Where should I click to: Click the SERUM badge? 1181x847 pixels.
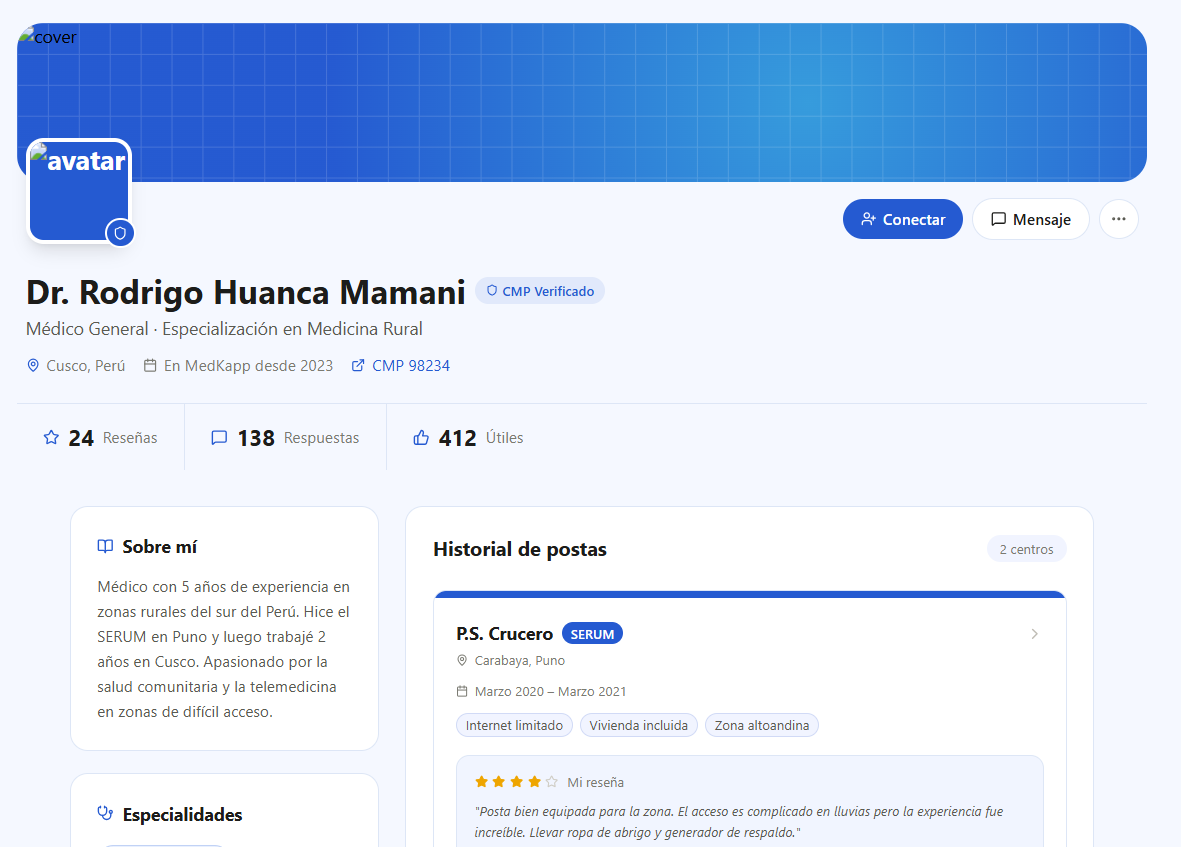coord(592,634)
